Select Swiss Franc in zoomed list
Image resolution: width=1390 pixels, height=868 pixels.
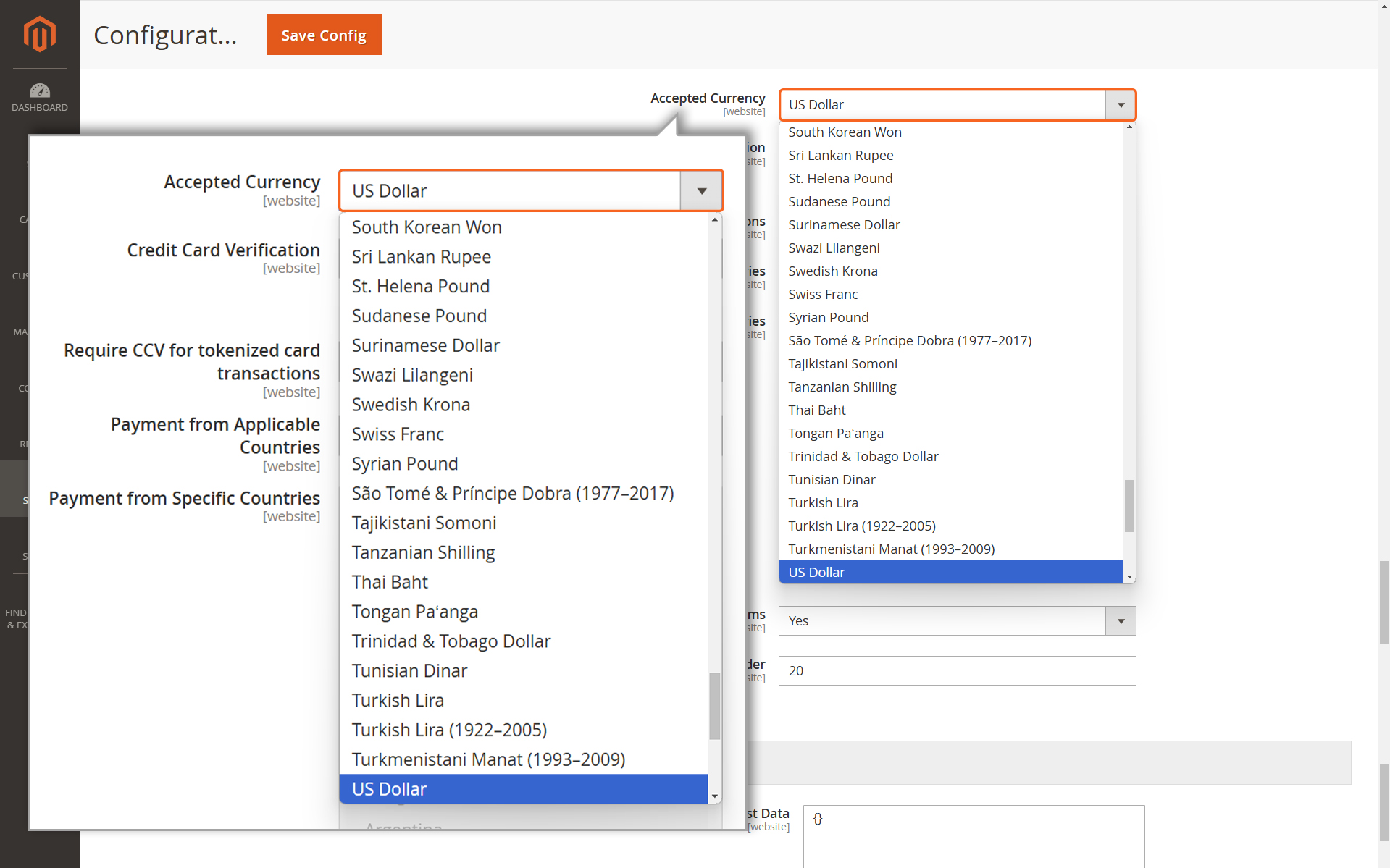coord(524,434)
